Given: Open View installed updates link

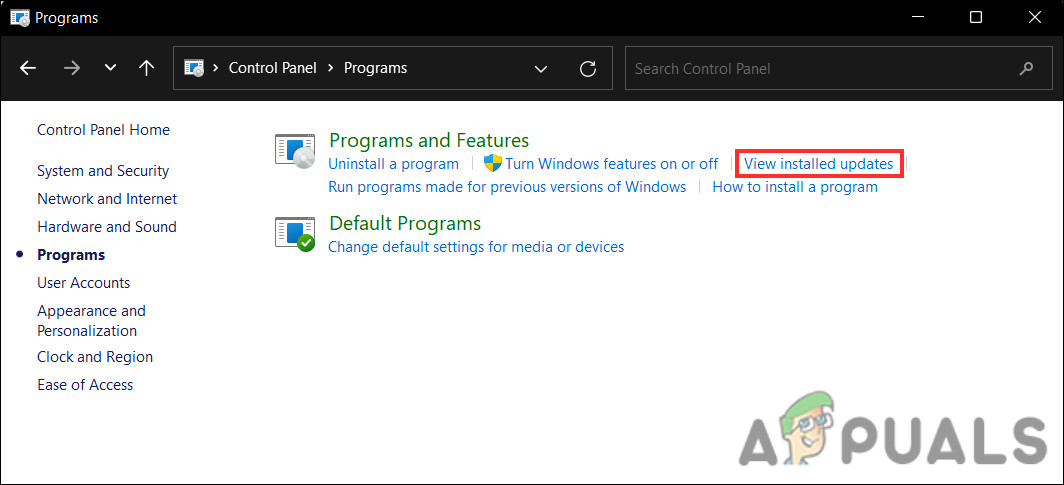Looking at the screenshot, I should [818, 163].
